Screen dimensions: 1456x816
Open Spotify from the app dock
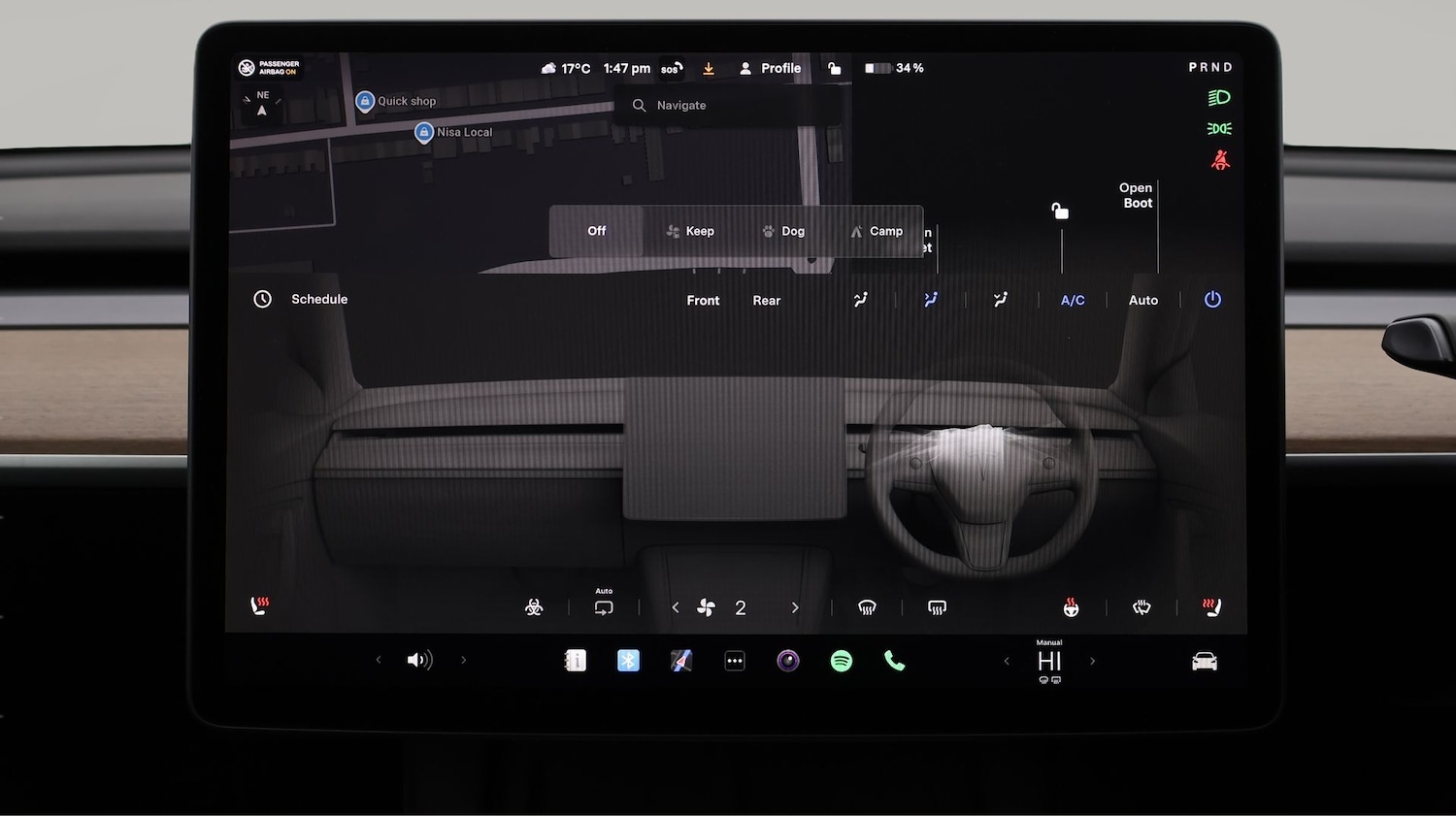(841, 660)
